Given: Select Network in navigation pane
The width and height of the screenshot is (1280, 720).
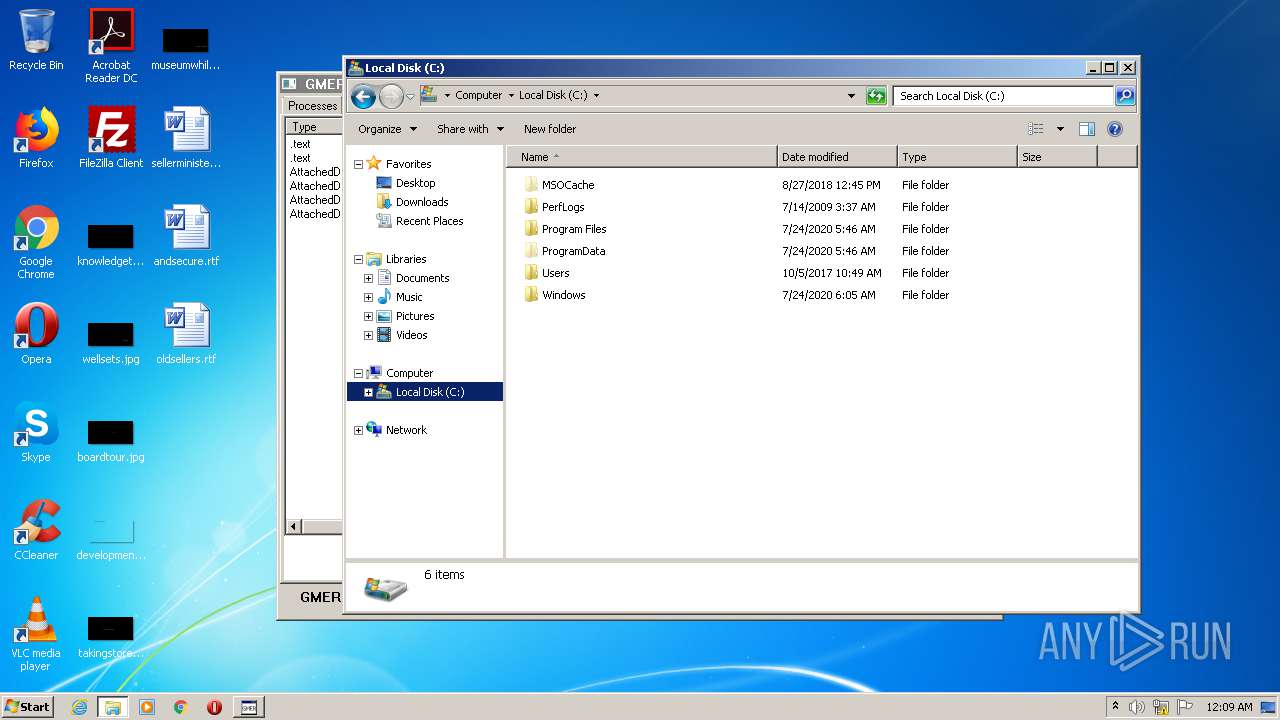Looking at the screenshot, I should tap(406, 430).
